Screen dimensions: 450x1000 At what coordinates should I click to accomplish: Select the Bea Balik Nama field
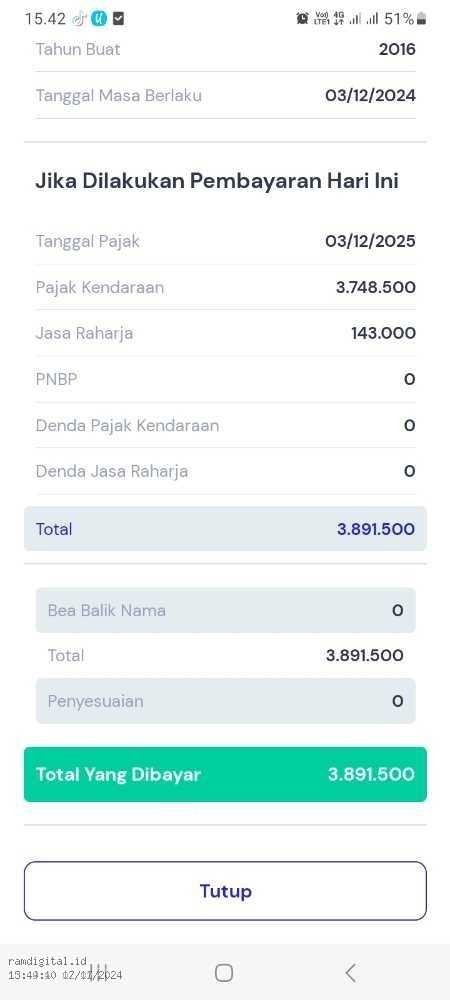(225, 610)
